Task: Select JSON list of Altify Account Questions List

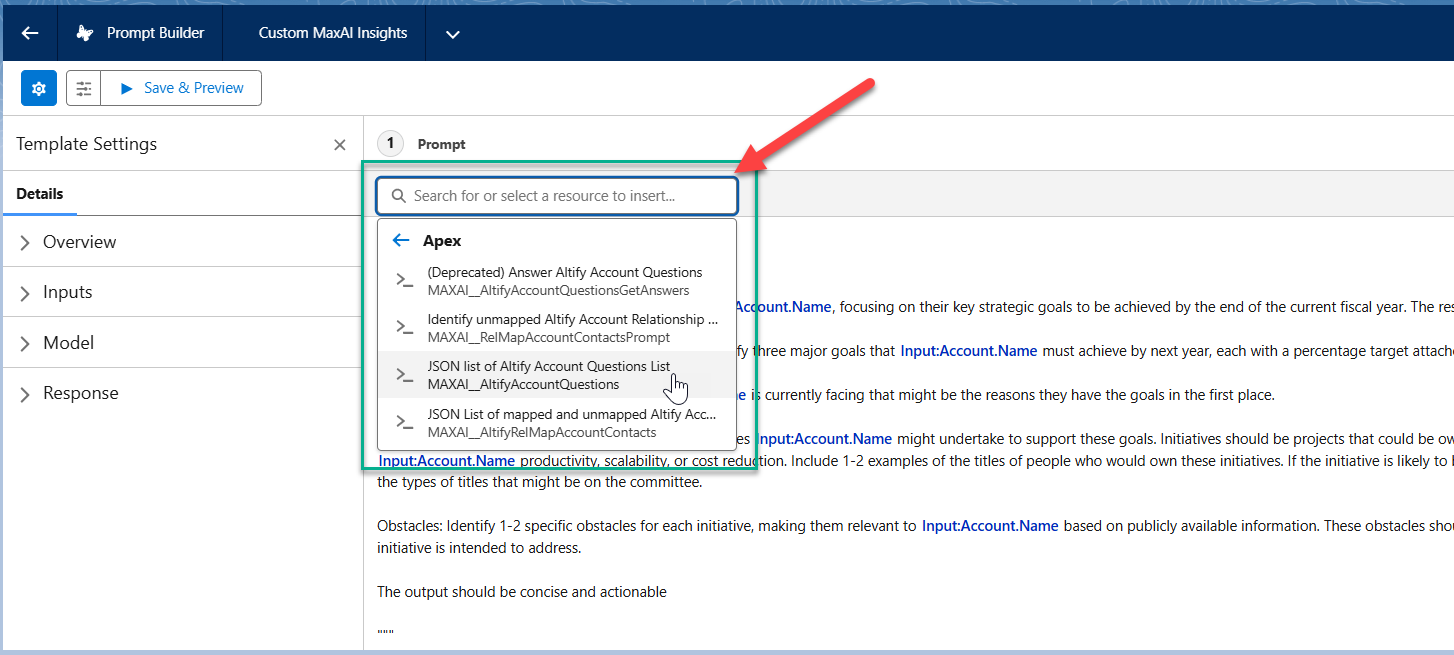Action: click(548, 375)
